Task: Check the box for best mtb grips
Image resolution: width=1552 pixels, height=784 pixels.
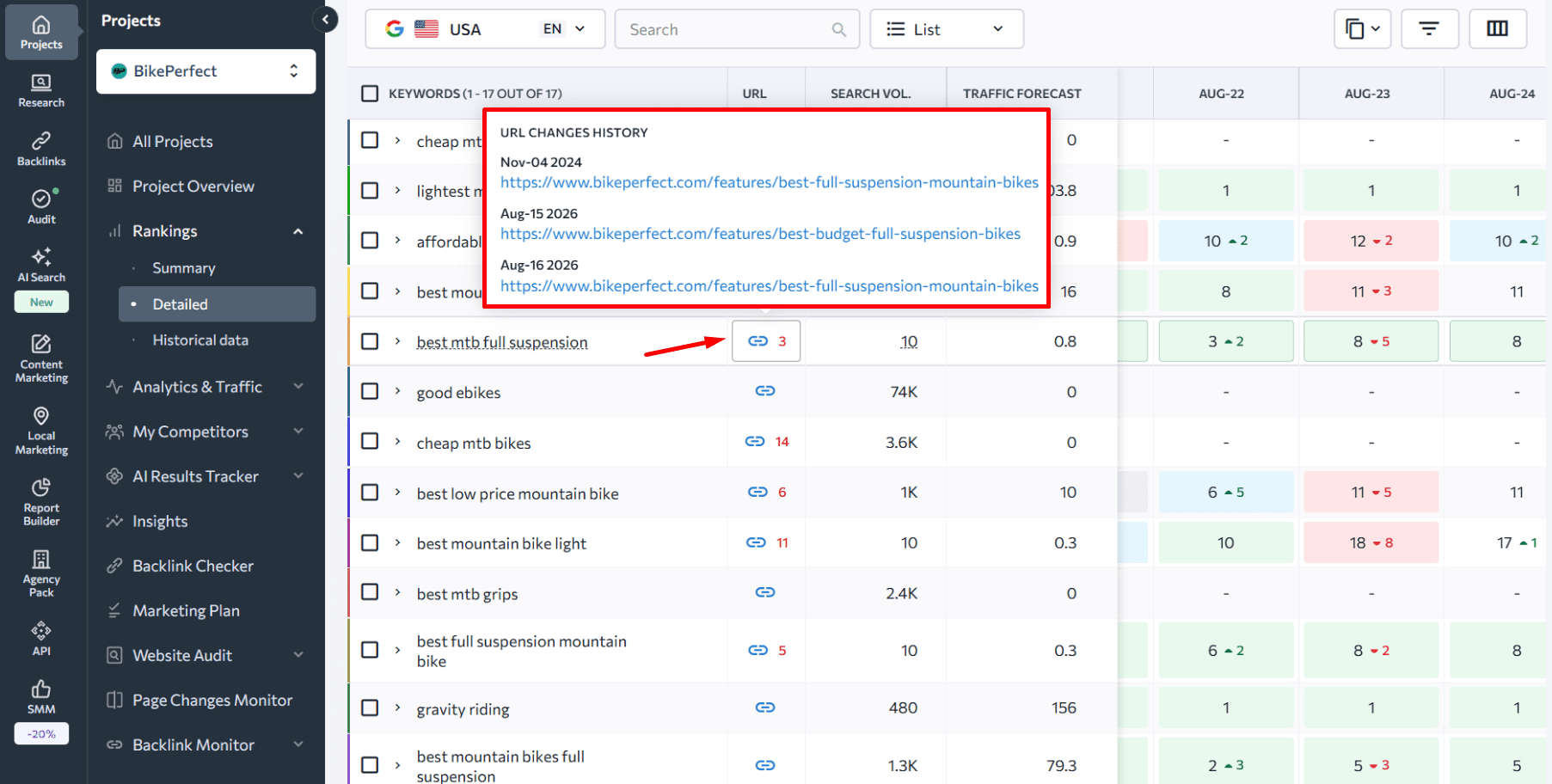Action: [370, 592]
